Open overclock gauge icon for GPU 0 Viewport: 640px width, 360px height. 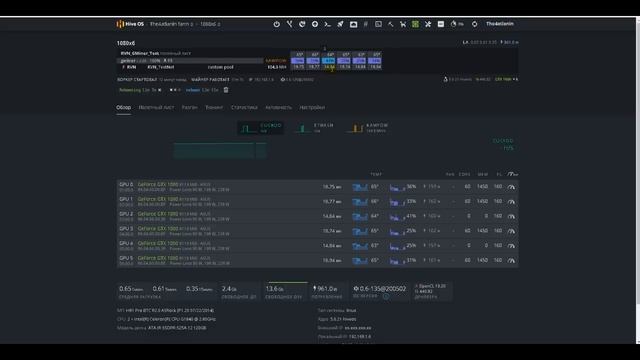(511, 187)
